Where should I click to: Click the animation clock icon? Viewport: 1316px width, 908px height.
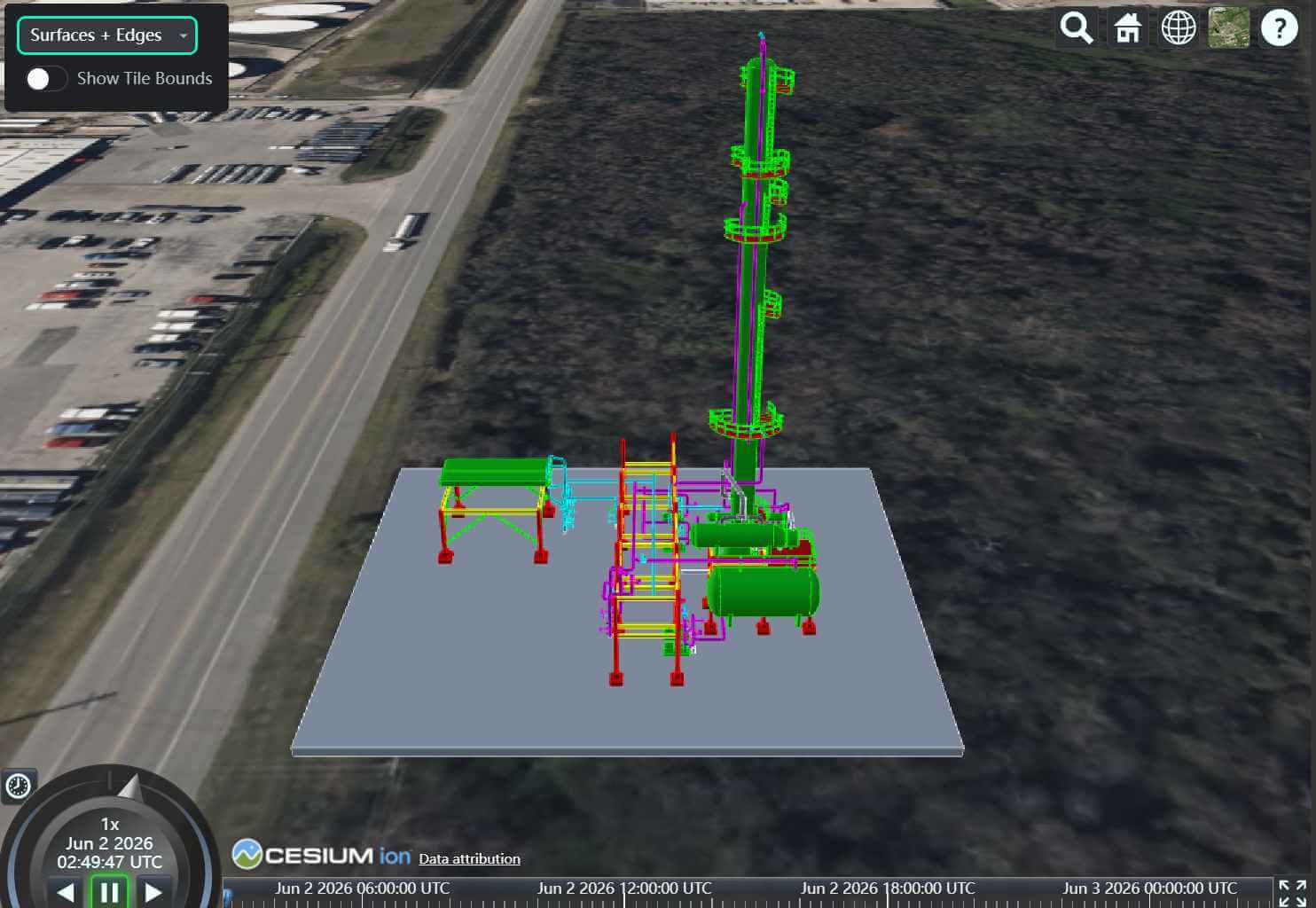(19, 786)
